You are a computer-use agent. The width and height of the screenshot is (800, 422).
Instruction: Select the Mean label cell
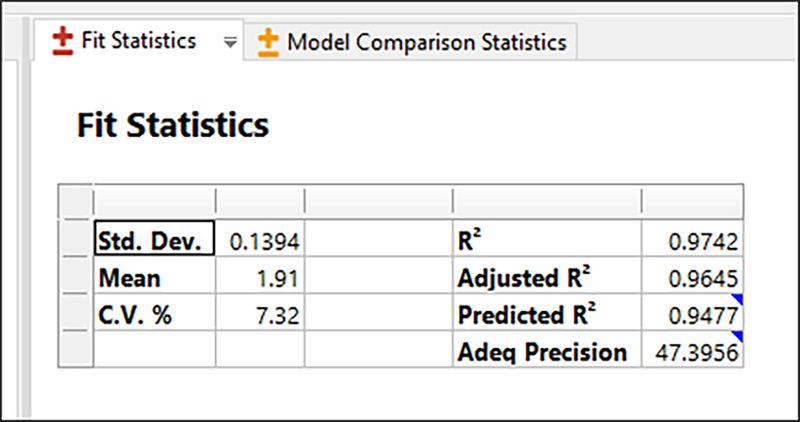click(153, 279)
